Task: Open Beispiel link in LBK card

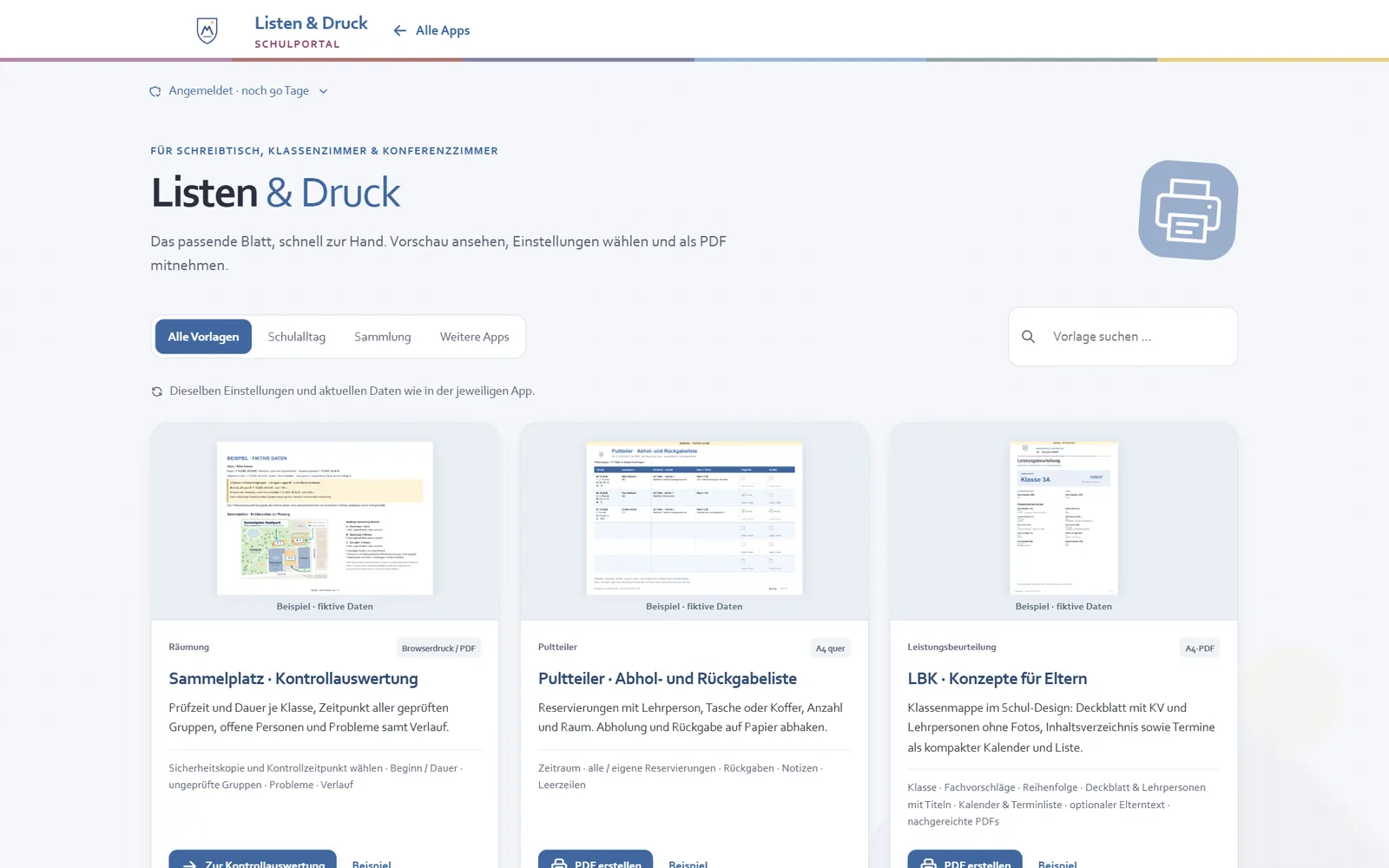Action: click(1057, 865)
